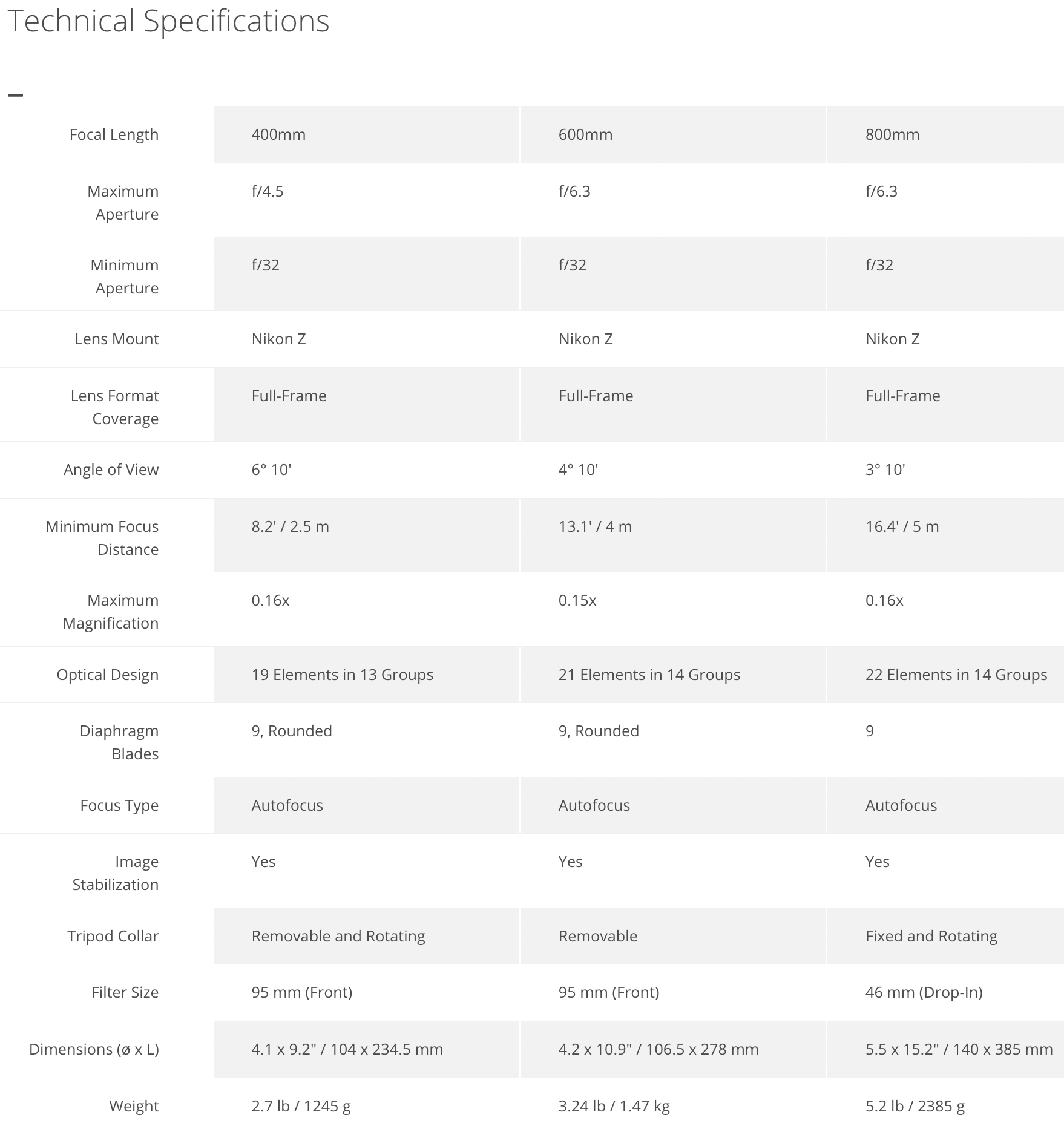This screenshot has width=1064, height=1129.
Task: Click the 6° 10' angle of view value
Action: 271,470
